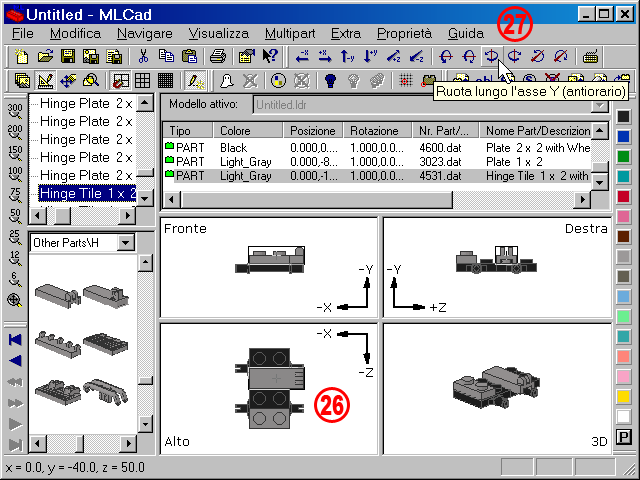The height and width of the screenshot is (480, 640).
Task: Copy the selected part
Action: tap(166, 56)
